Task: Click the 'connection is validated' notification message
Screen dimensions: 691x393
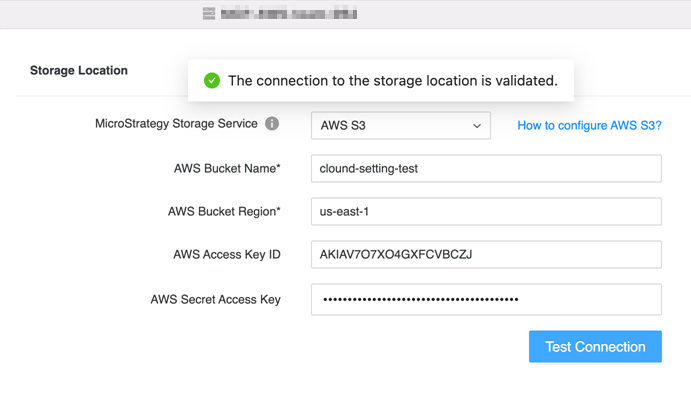Action: tap(393, 81)
